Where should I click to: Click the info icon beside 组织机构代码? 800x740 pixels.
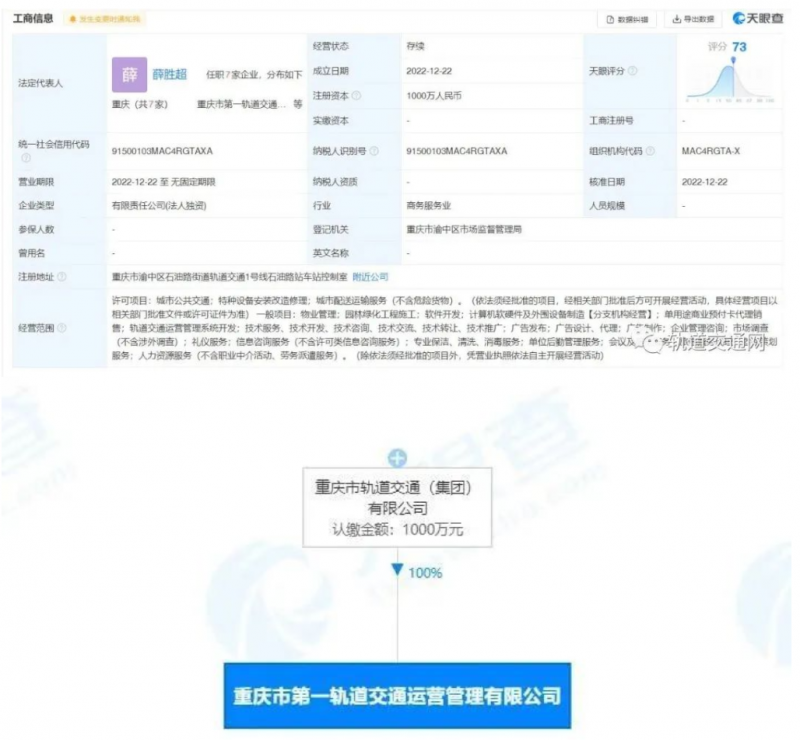click(650, 151)
